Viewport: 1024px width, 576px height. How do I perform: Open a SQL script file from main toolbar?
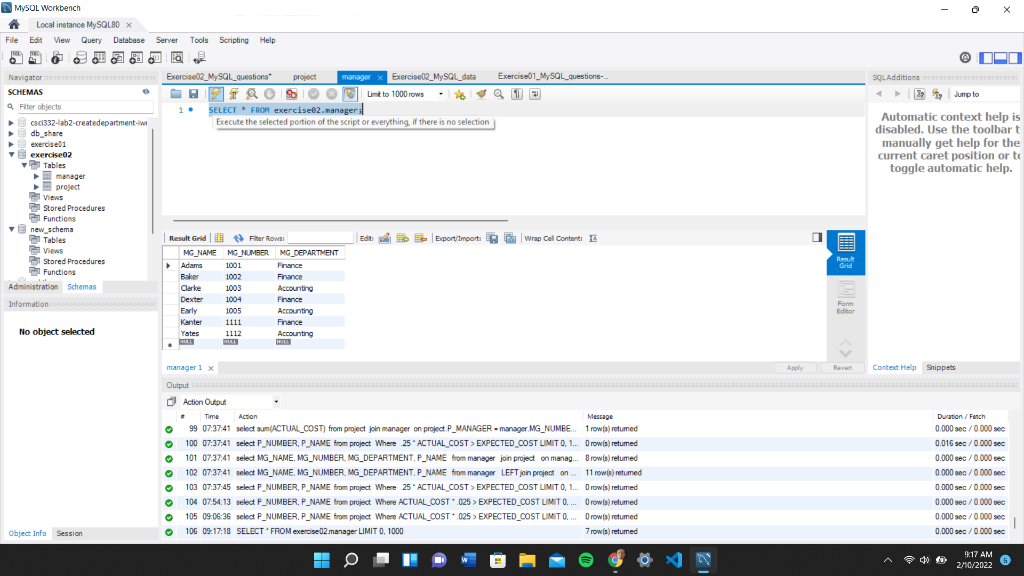tap(35, 58)
